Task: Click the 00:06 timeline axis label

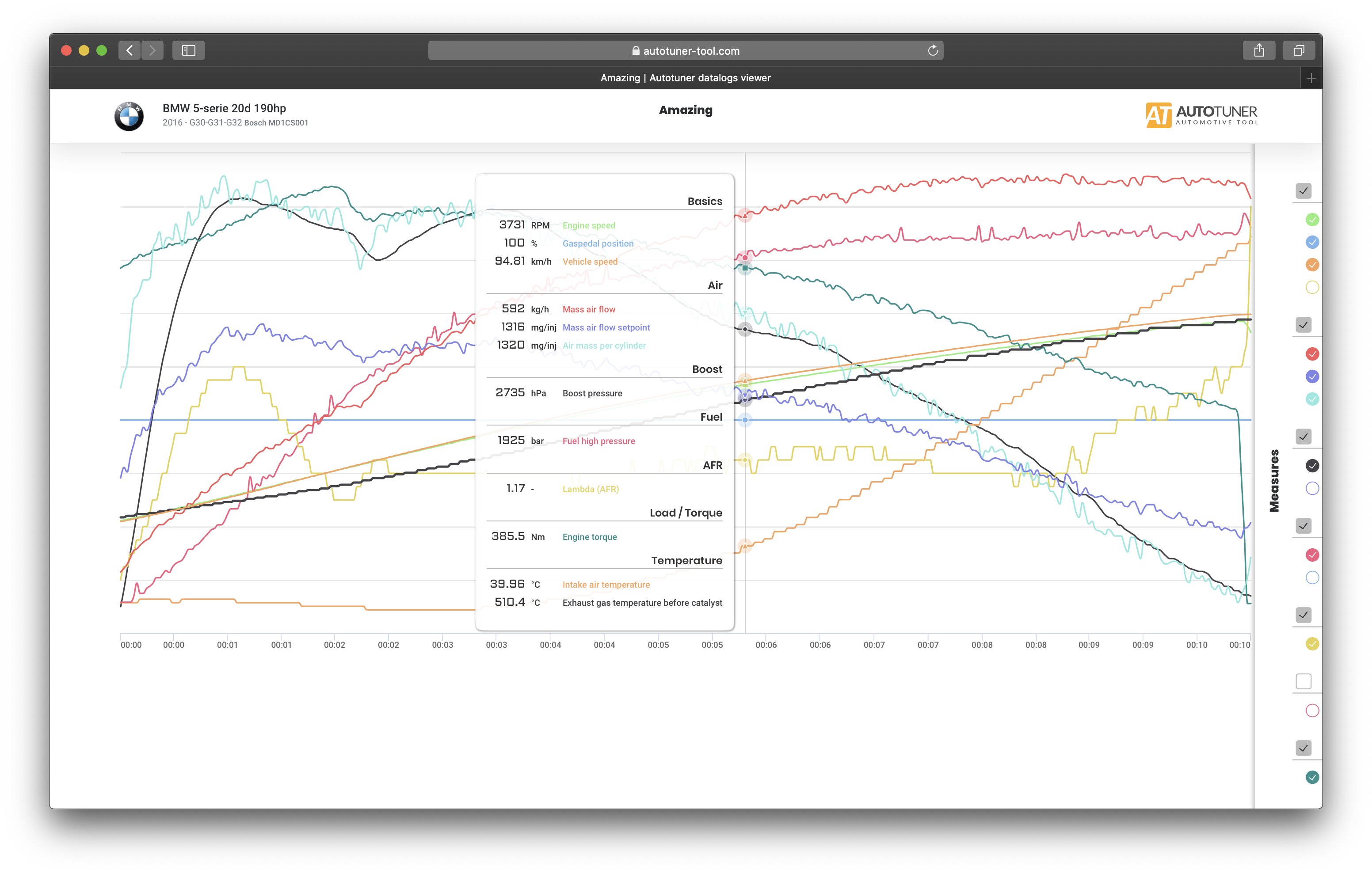Action: tap(766, 645)
